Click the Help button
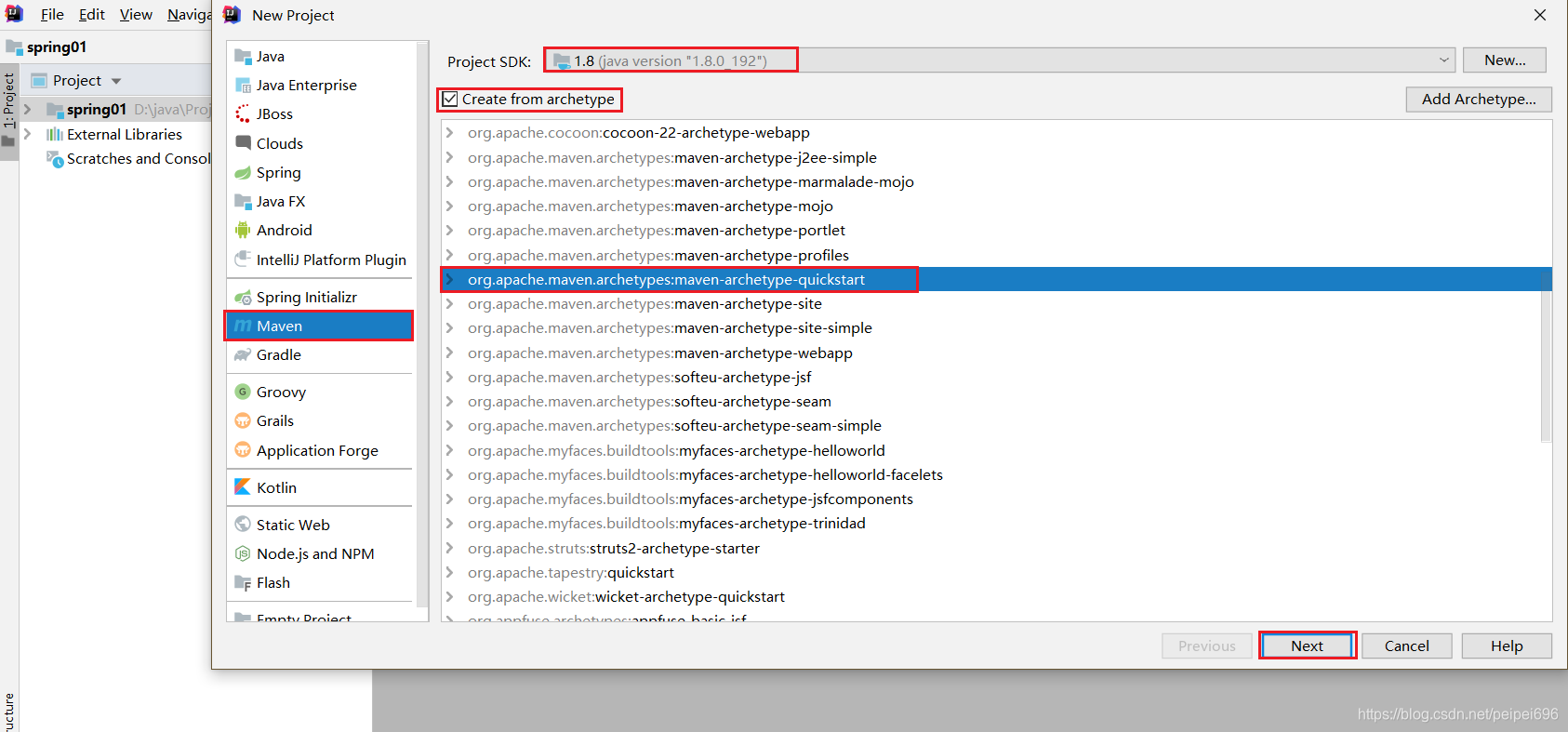This screenshot has height=732, width=1568. click(1507, 645)
